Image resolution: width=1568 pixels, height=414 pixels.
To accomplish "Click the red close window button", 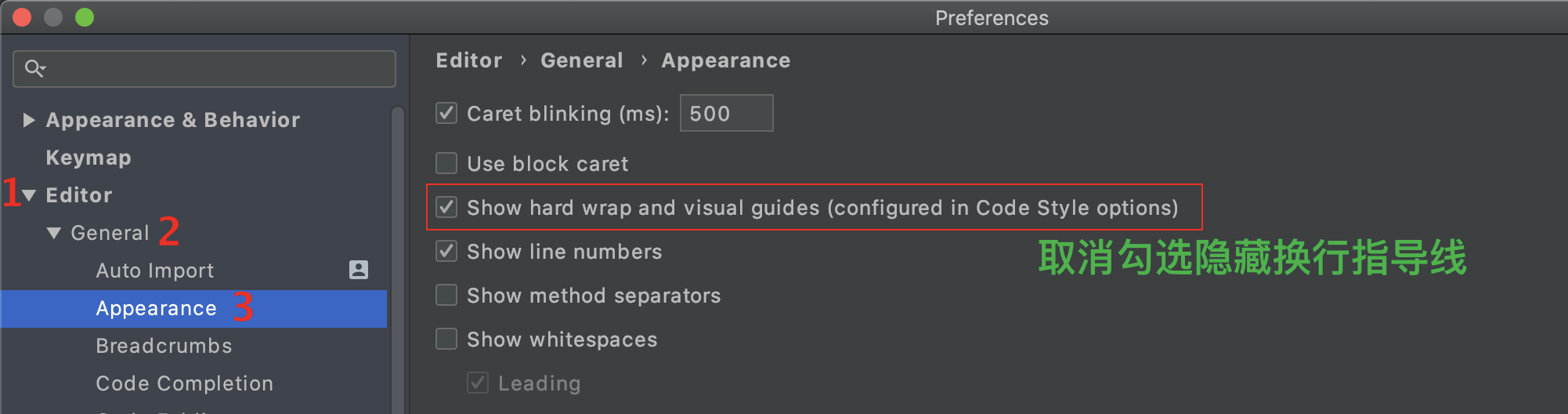I will click(22, 17).
